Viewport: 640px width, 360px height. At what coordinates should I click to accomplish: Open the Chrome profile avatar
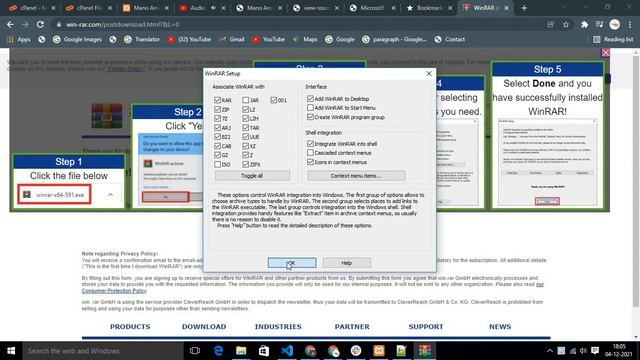615,24
